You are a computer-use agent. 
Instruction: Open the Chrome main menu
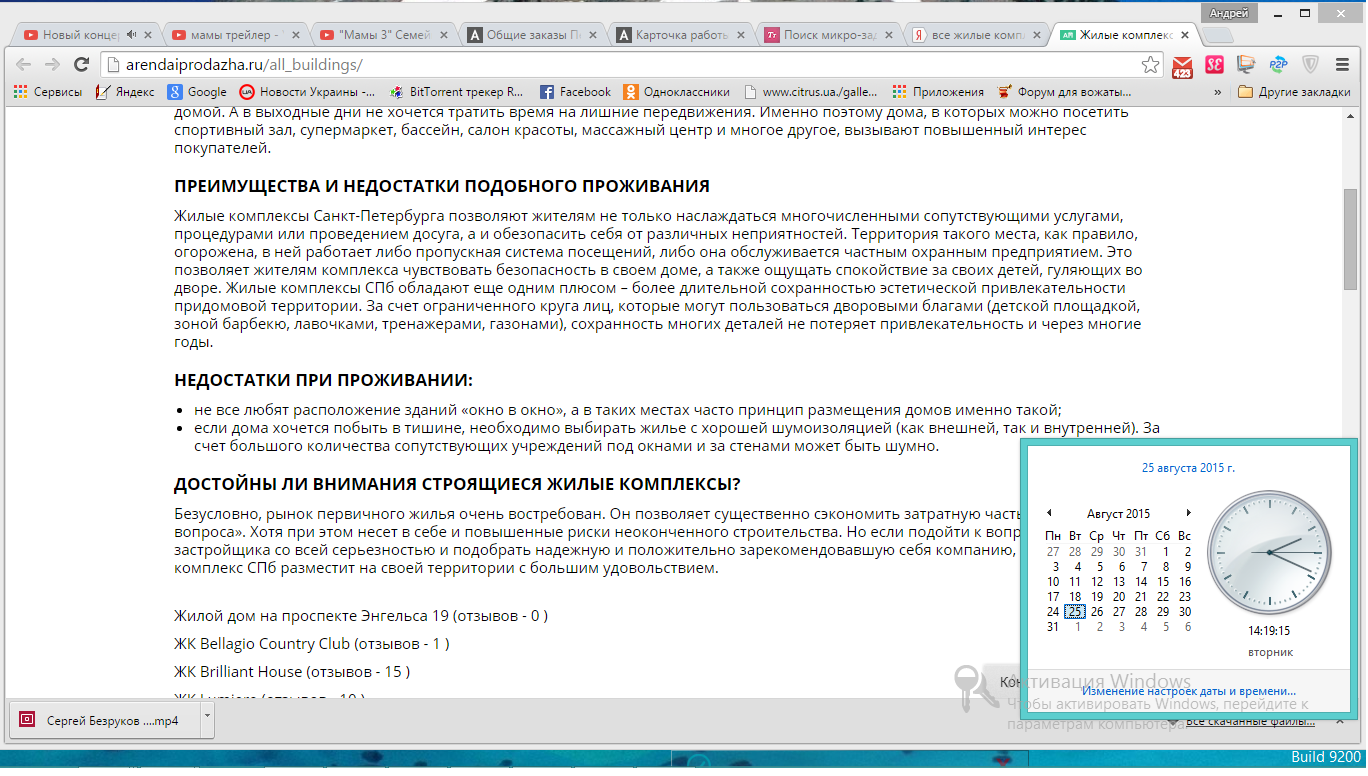click(1342, 65)
